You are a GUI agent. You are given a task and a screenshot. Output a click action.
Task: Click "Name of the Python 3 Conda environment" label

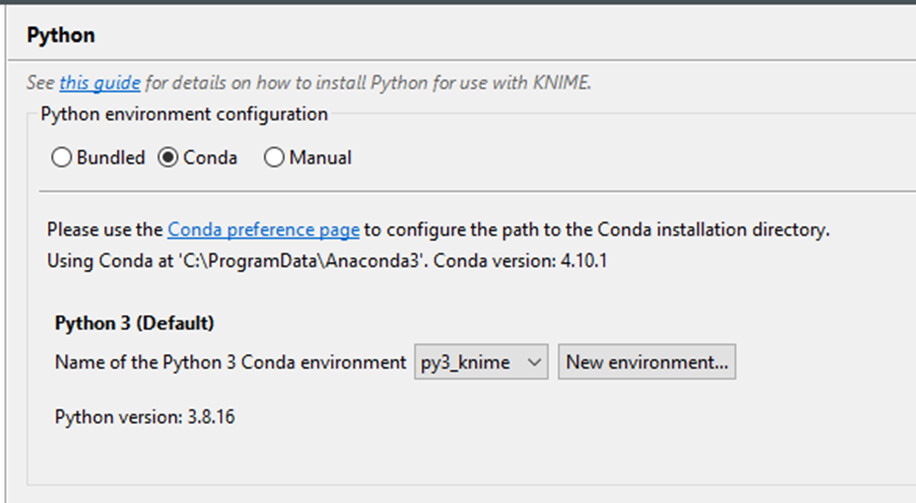(x=230, y=363)
